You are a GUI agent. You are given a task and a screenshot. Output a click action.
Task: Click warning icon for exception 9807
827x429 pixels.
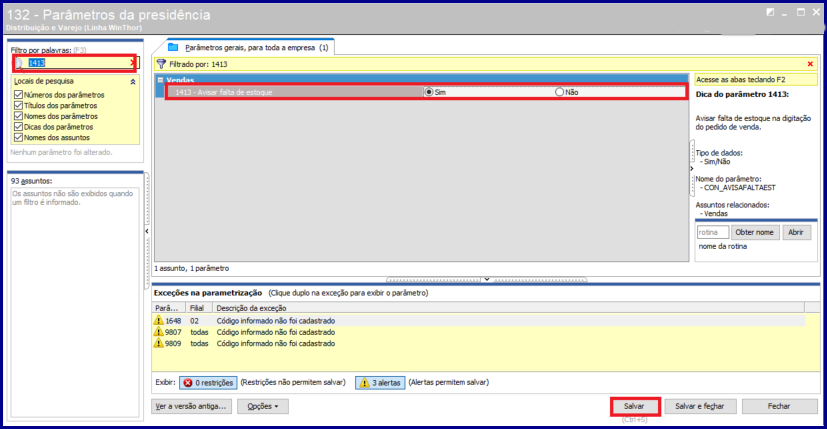pos(158,332)
